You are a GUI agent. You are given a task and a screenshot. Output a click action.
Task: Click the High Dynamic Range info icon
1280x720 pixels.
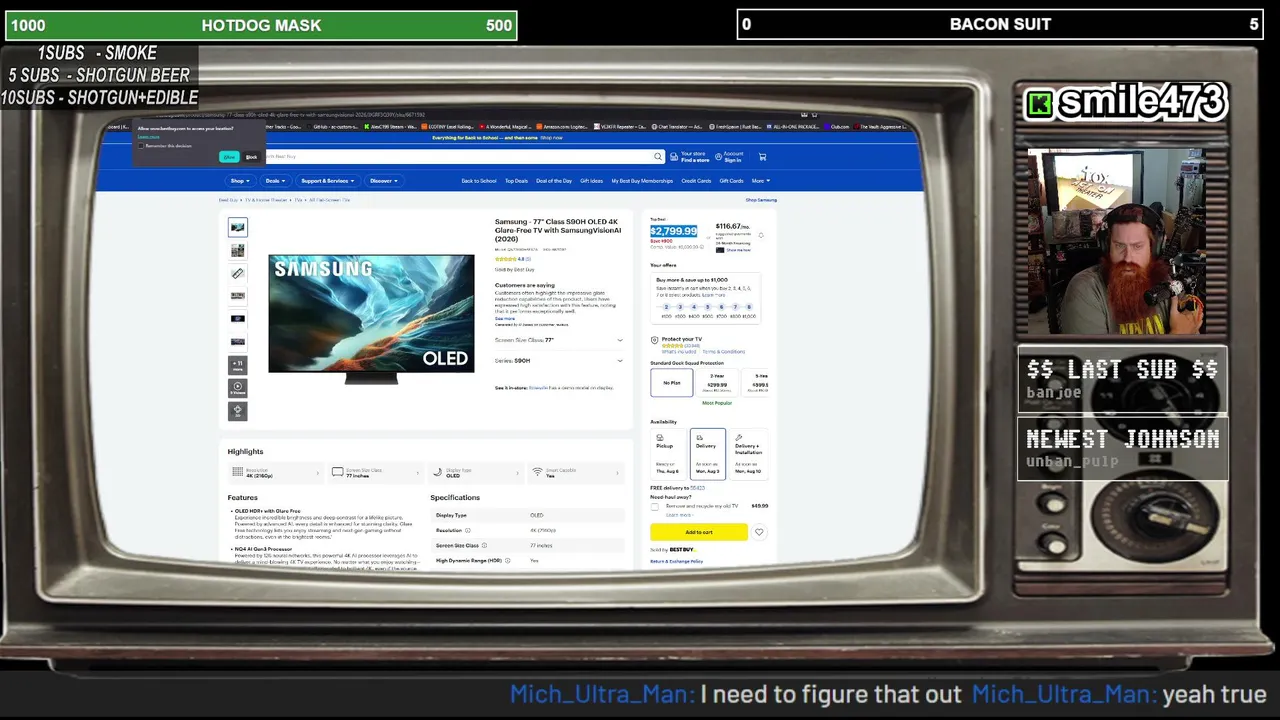(x=507, y=560)
